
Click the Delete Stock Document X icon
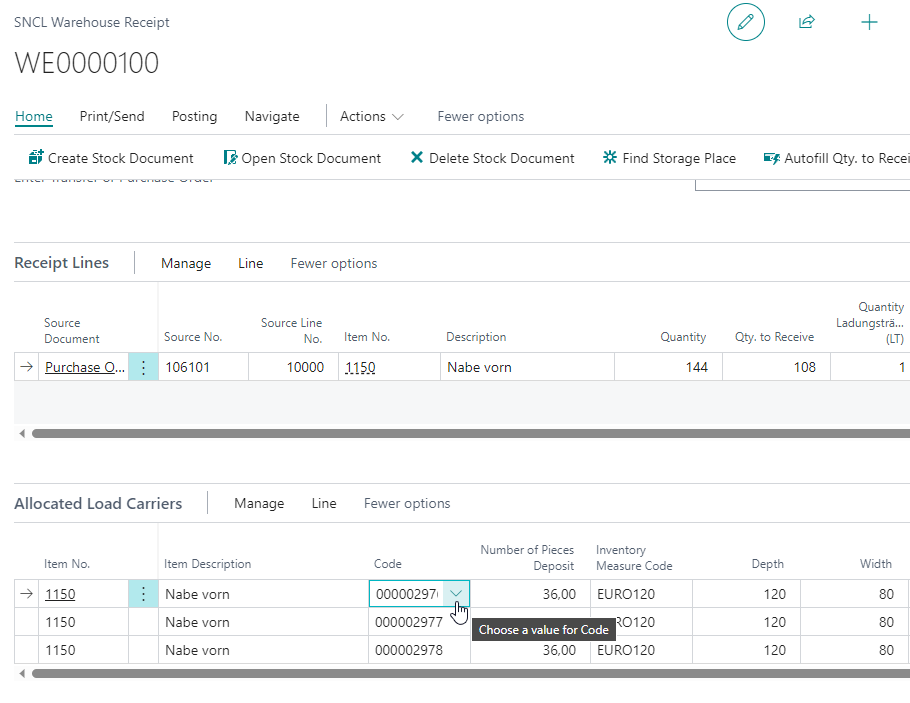417,158
